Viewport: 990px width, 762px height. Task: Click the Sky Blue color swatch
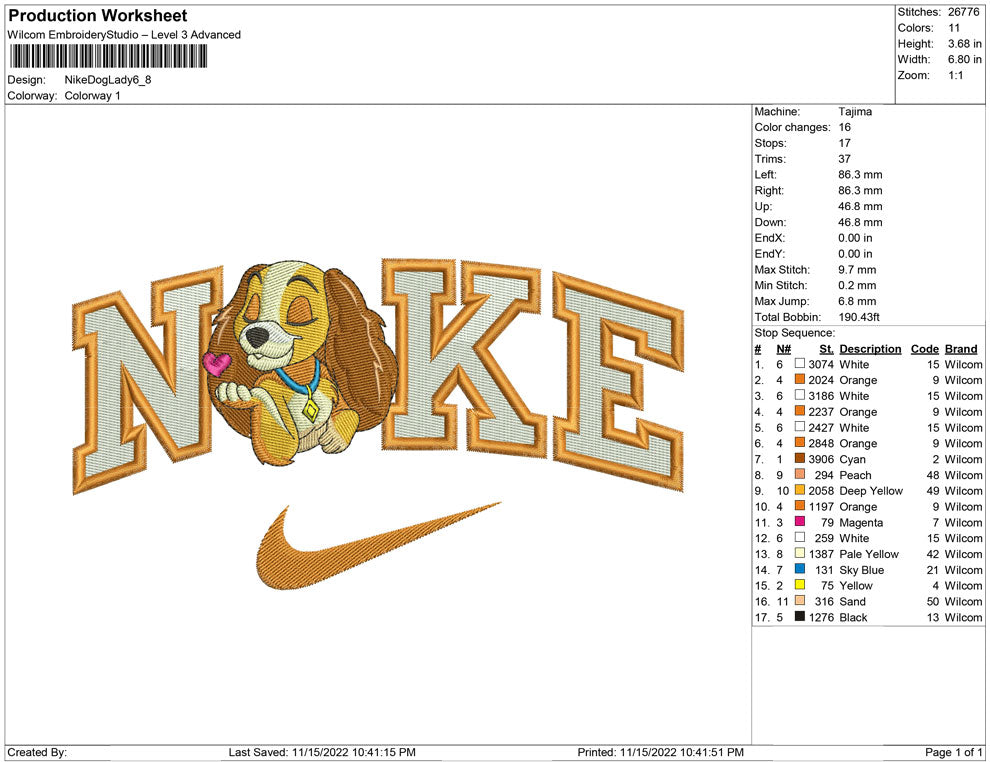799,569
